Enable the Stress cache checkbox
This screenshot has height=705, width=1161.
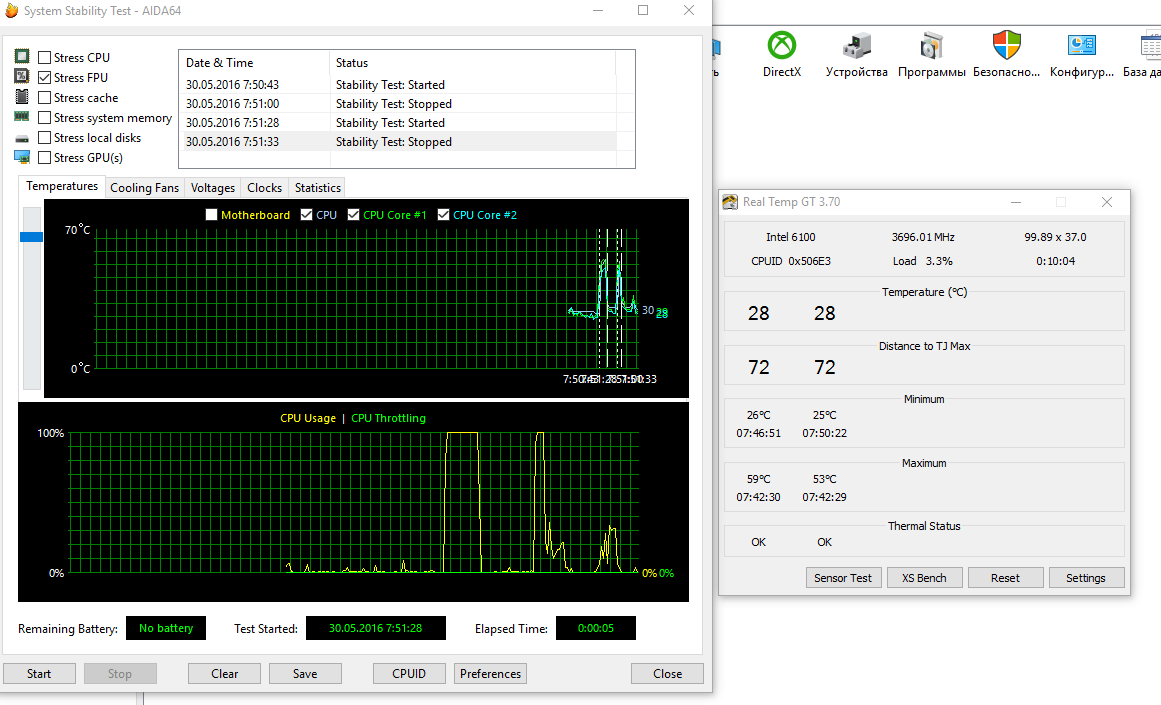44,97
